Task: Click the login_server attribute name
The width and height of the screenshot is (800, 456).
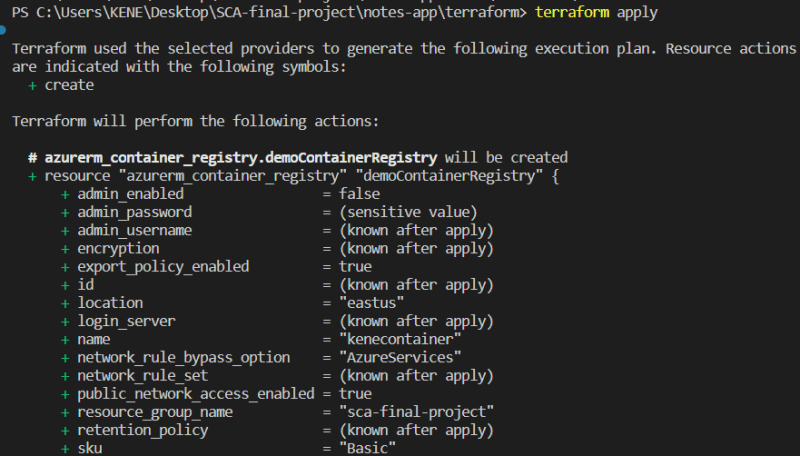Action: pyautogui.click(x=127, y=321)
